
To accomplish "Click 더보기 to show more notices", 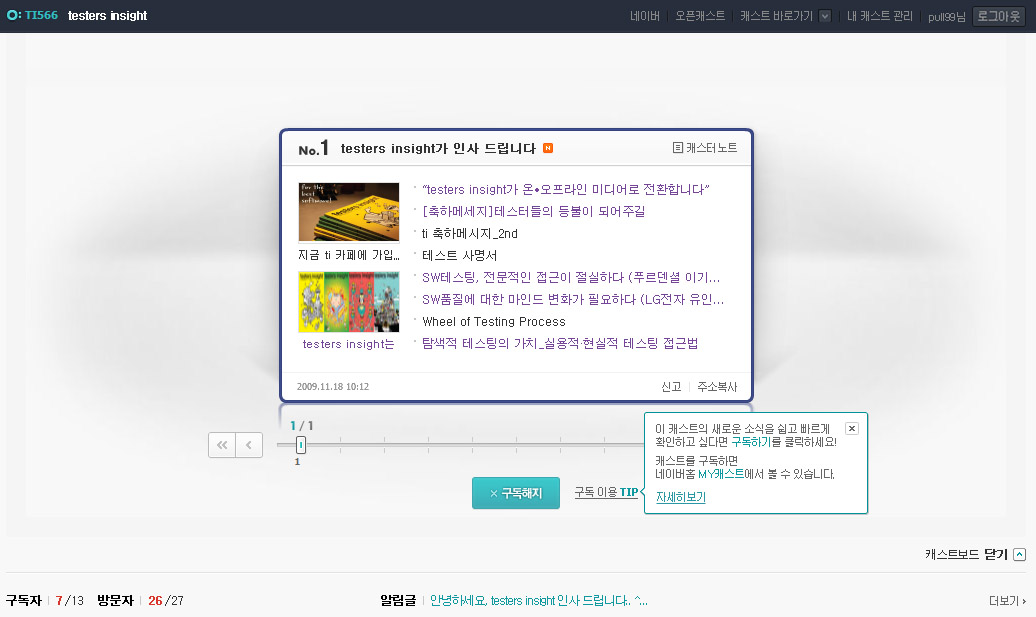I will click(x=1007, y=601).
